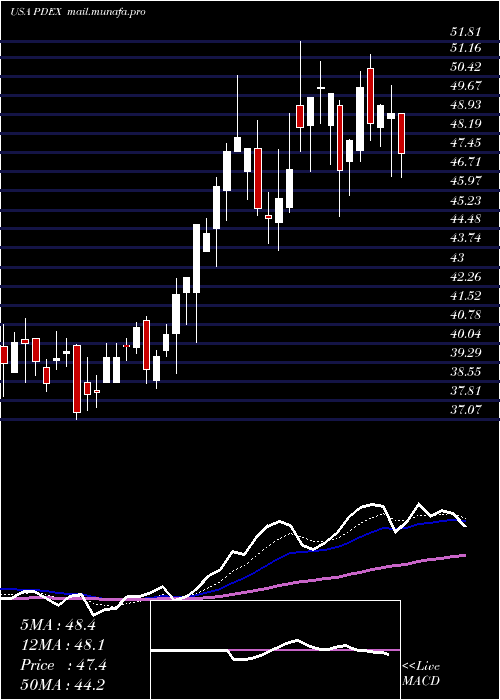
Task: Click the 51.16 price axis label
Action: pyautogui.click(x=465, y=48)
